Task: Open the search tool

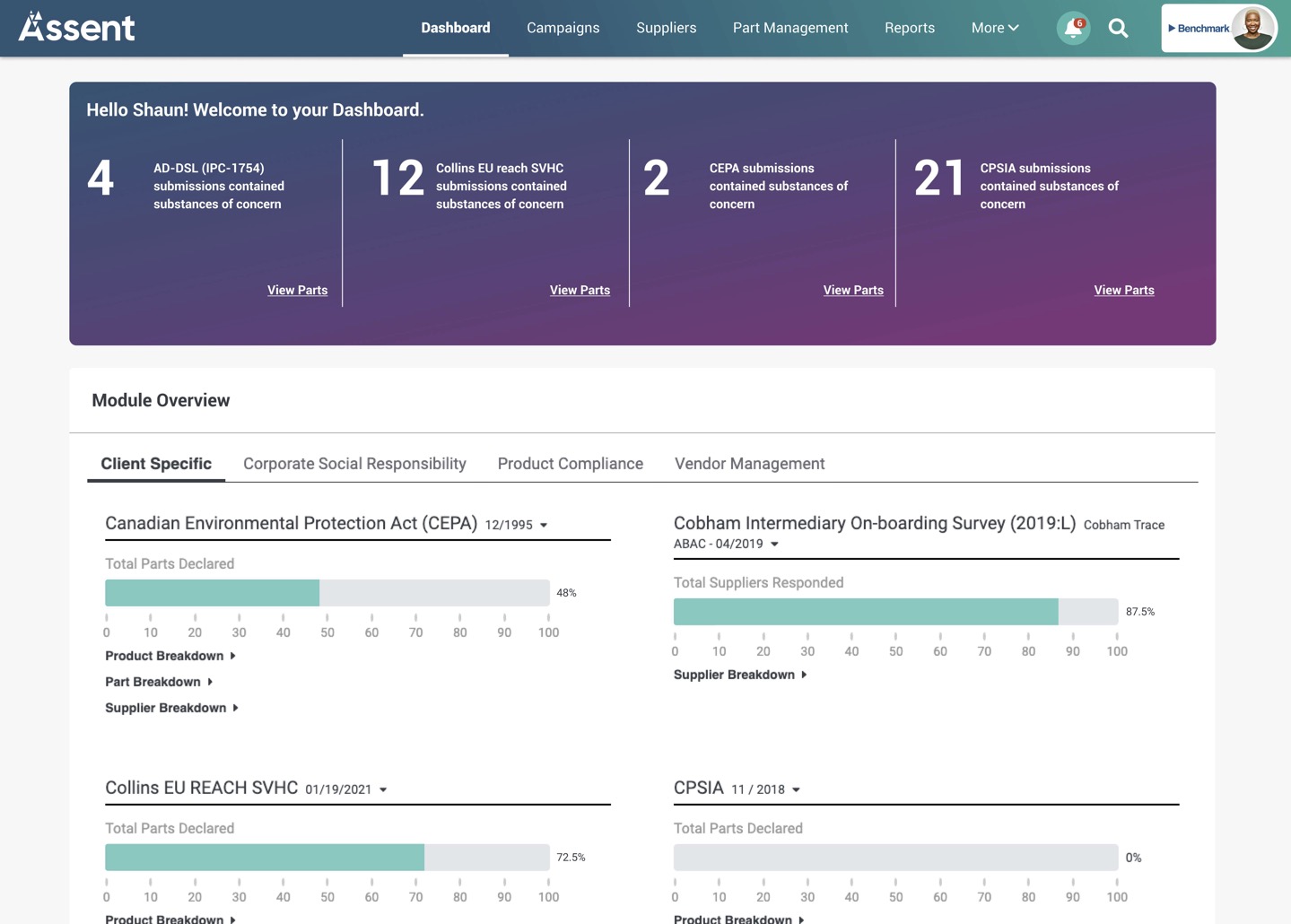Action: (x=1118, y=28)
